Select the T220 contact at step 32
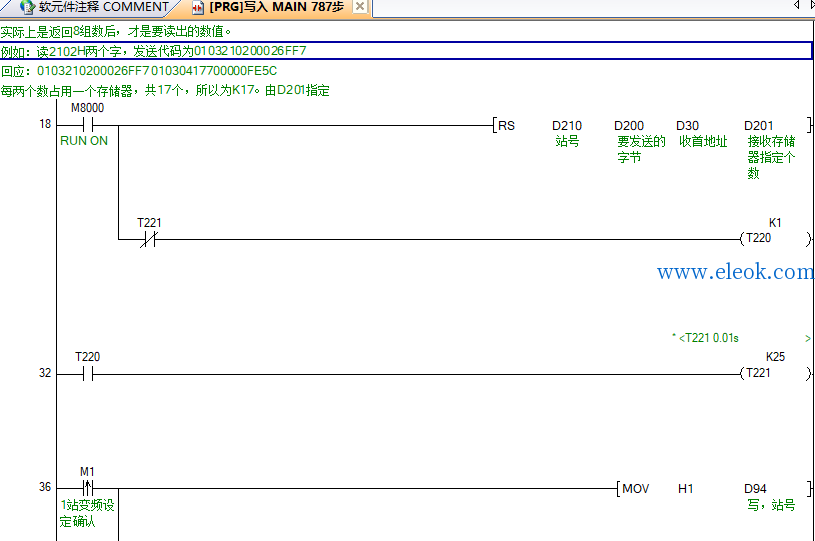815x541 pixels. 87,374
